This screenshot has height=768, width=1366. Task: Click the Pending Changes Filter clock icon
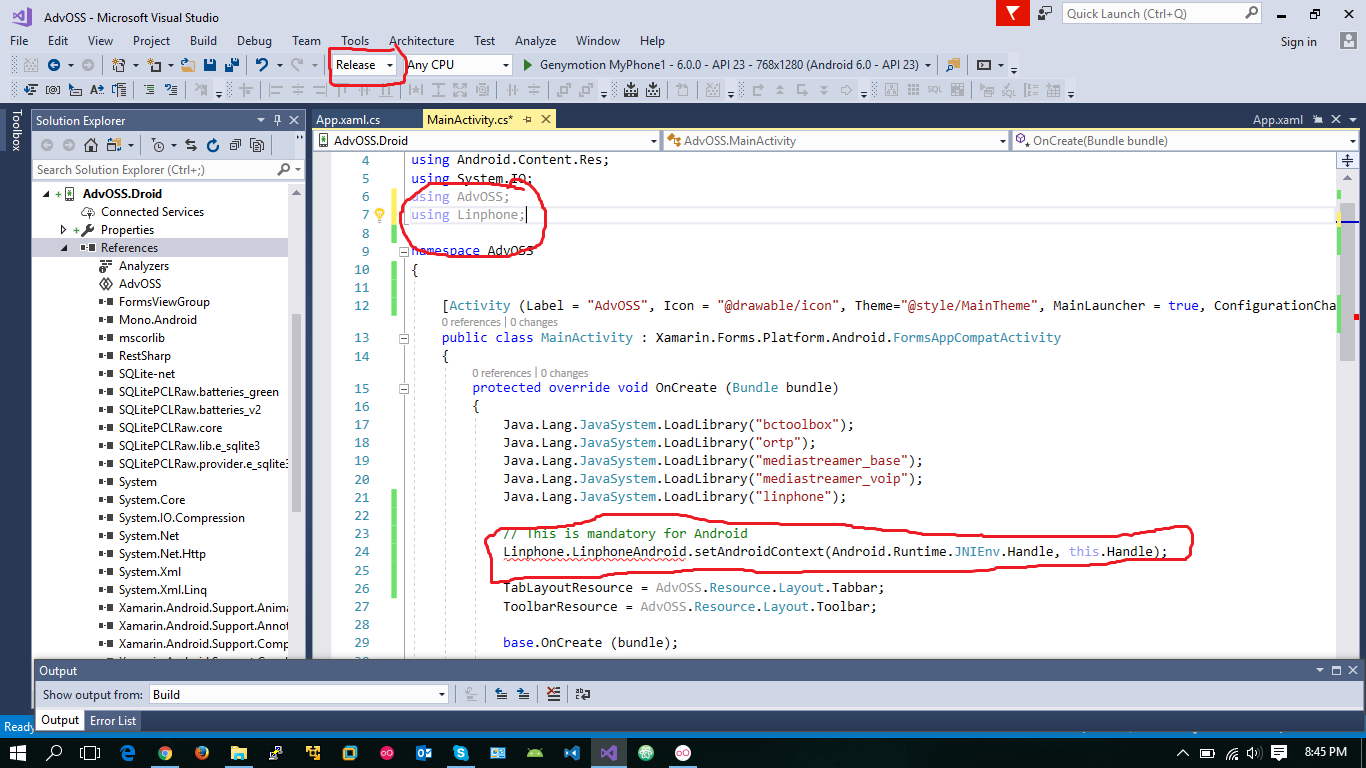click(160, 145)
